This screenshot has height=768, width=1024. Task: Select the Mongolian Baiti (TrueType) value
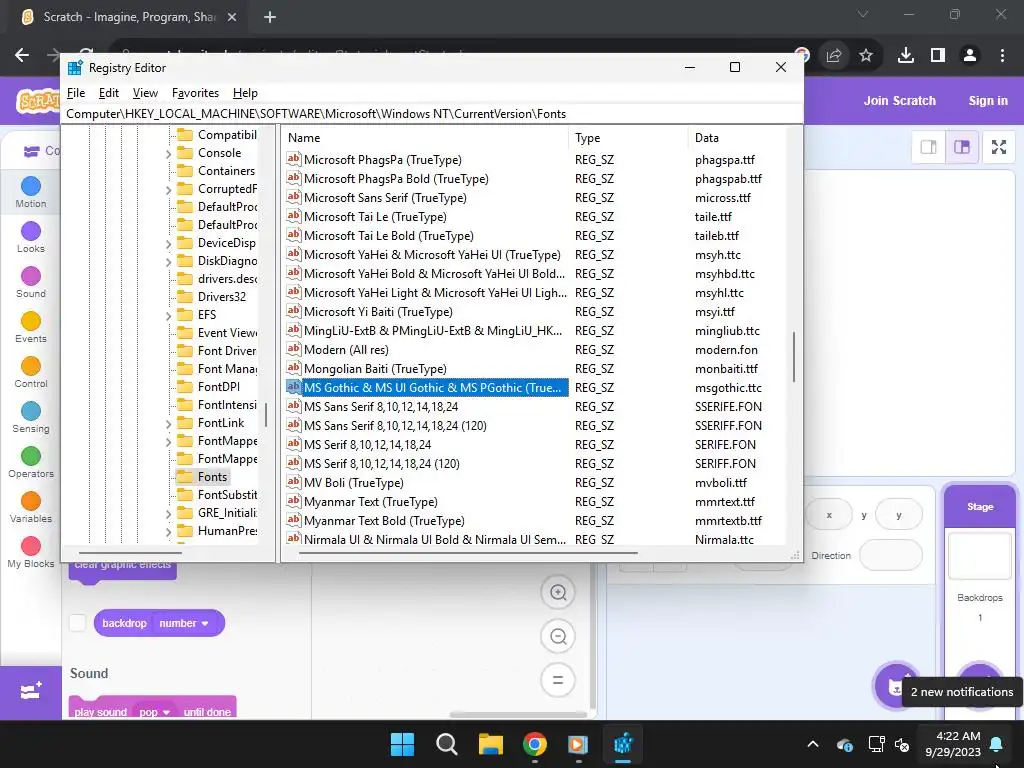tap(375, 369)
